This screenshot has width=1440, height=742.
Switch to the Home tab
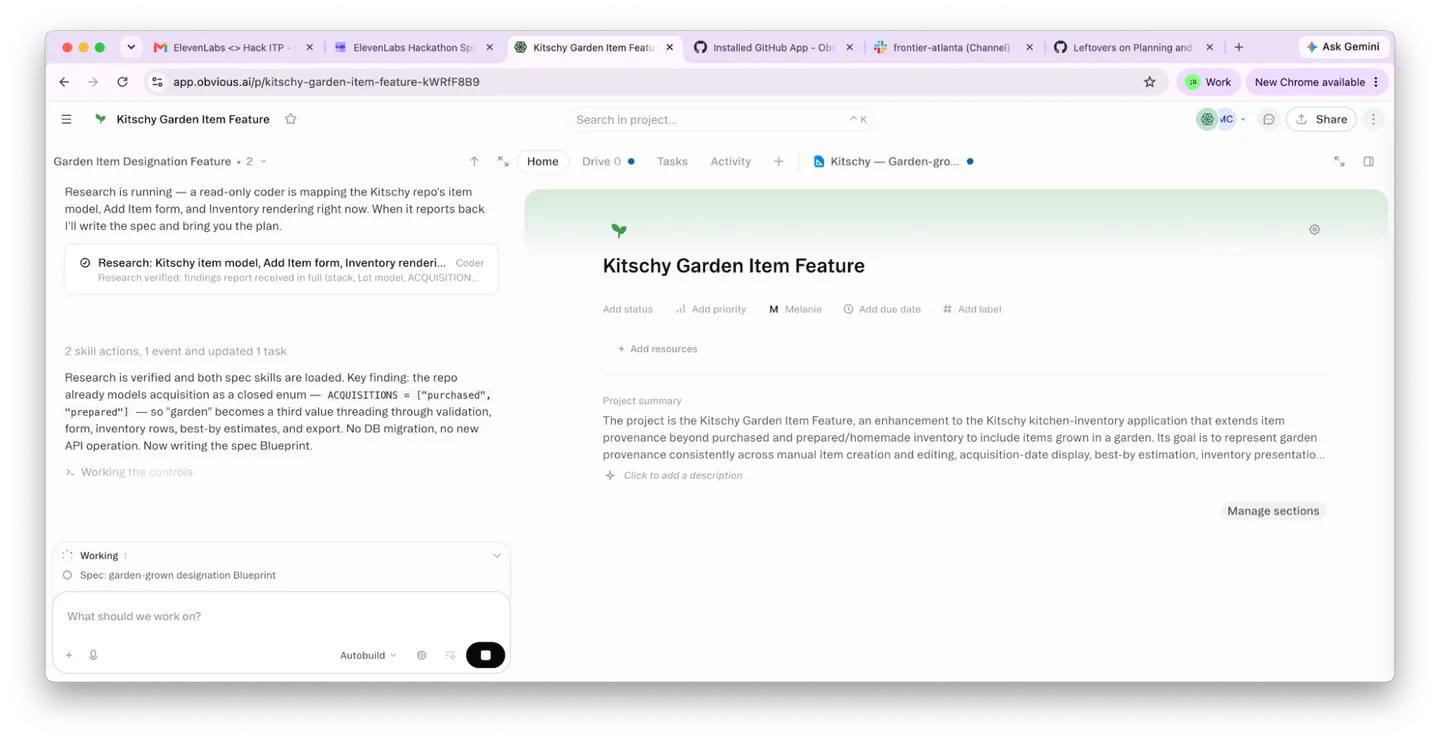[x=543, y=161]
